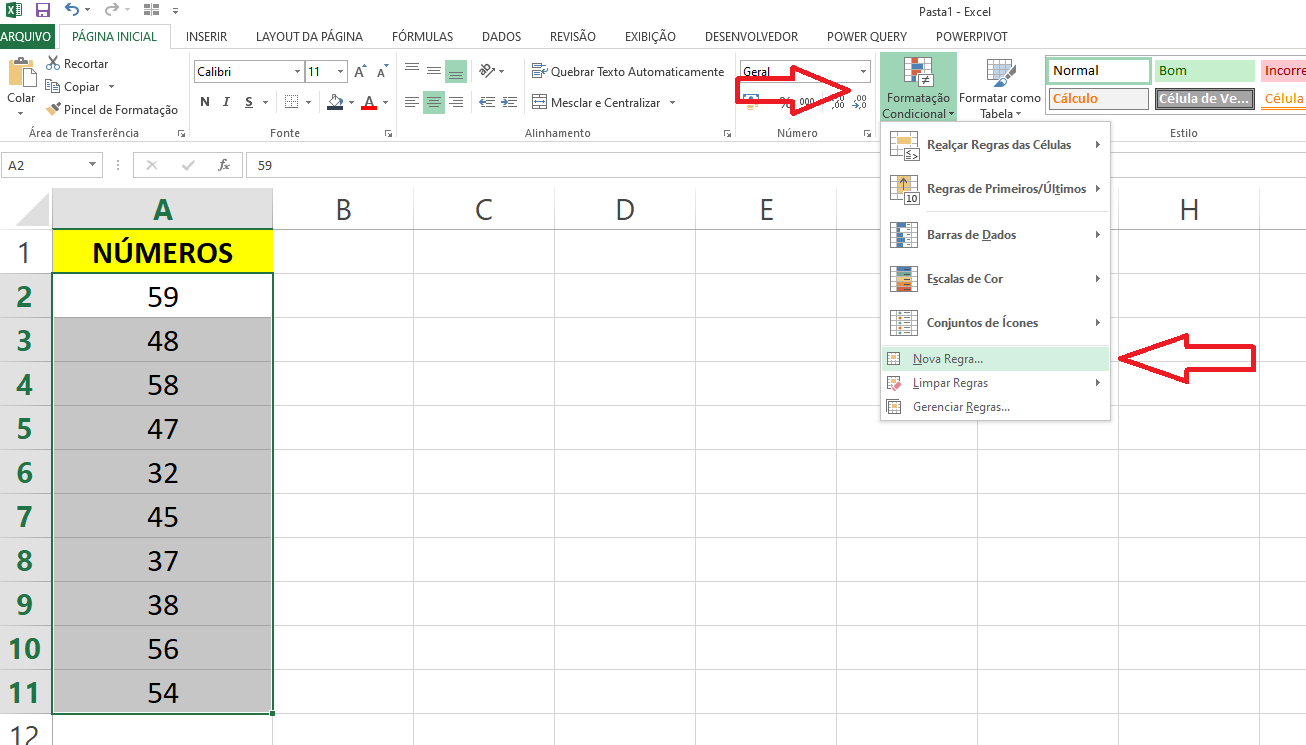Viewport: 1306px width, 745px height.
Task: Toggle bold with the N button
Action: coord(205,102)
